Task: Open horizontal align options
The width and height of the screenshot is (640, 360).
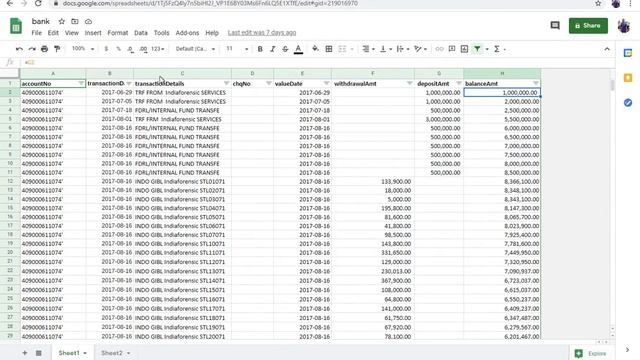Action: pos(368,49)
